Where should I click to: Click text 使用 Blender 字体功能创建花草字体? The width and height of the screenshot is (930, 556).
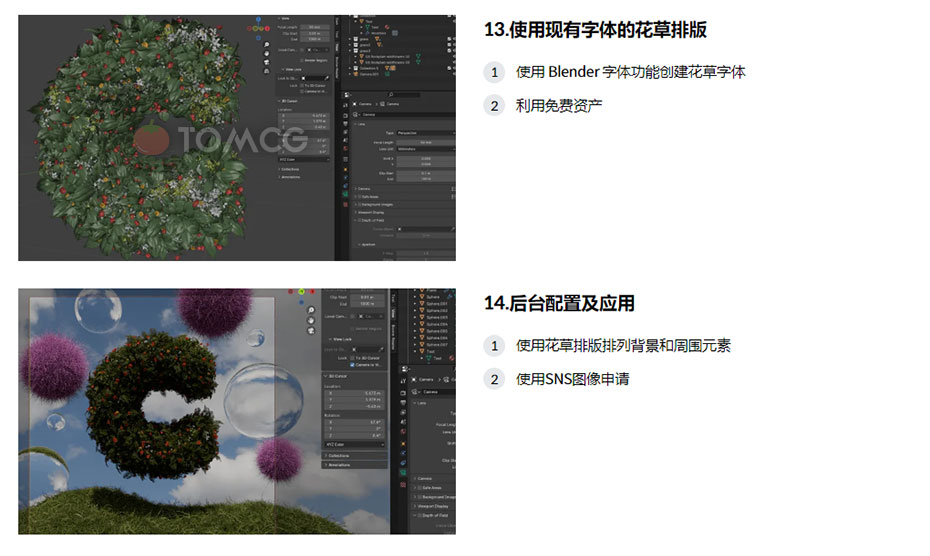[630, 72]
